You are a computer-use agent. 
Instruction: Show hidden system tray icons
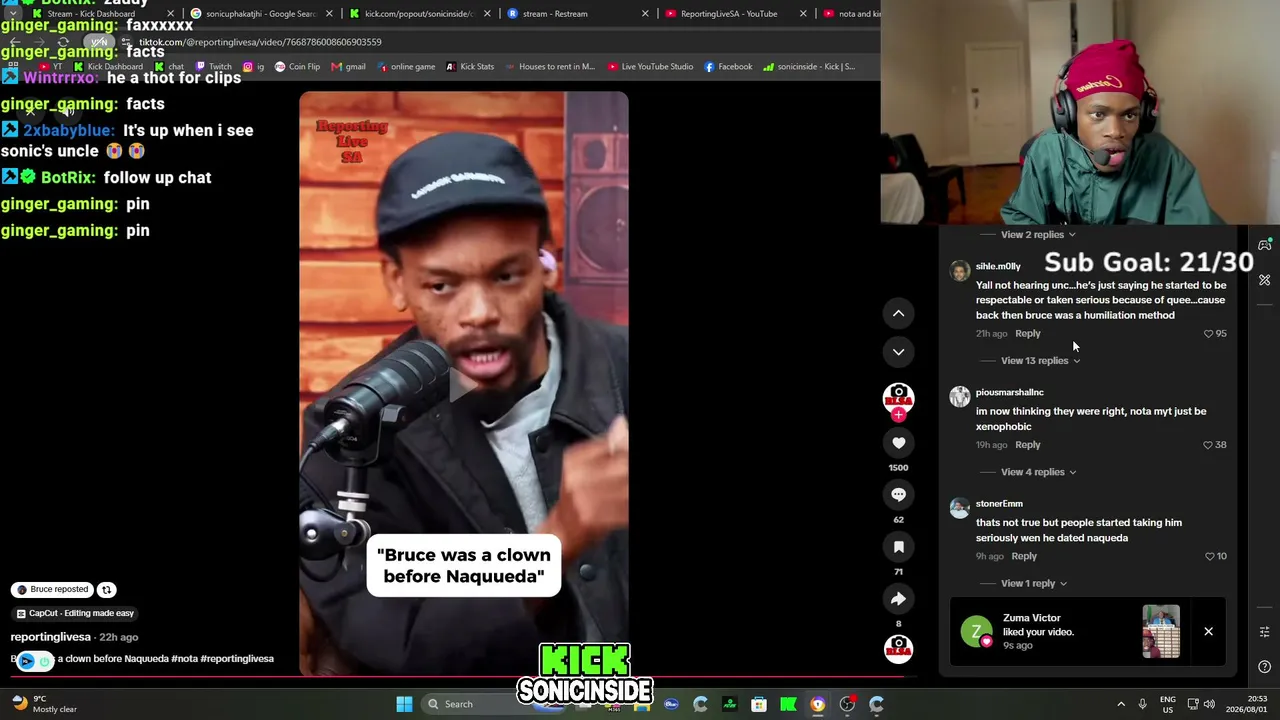point(1121,704)
